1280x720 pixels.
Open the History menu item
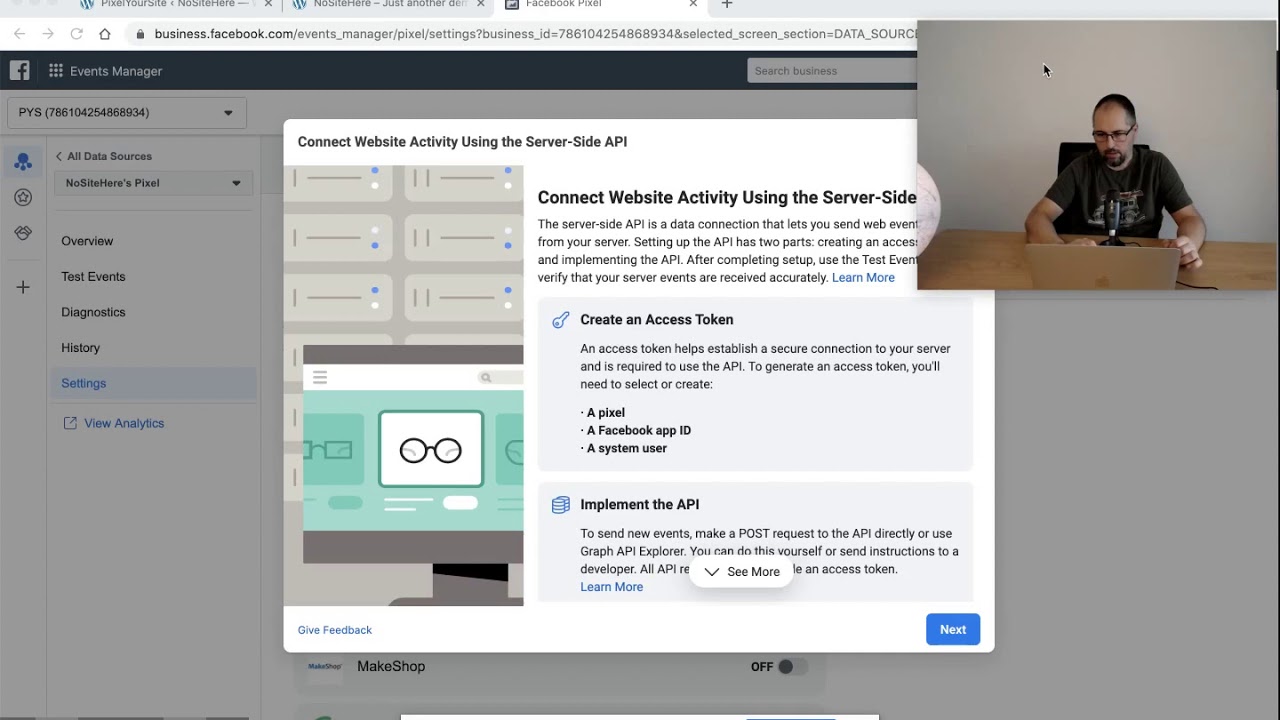click(x=80, y=348)
